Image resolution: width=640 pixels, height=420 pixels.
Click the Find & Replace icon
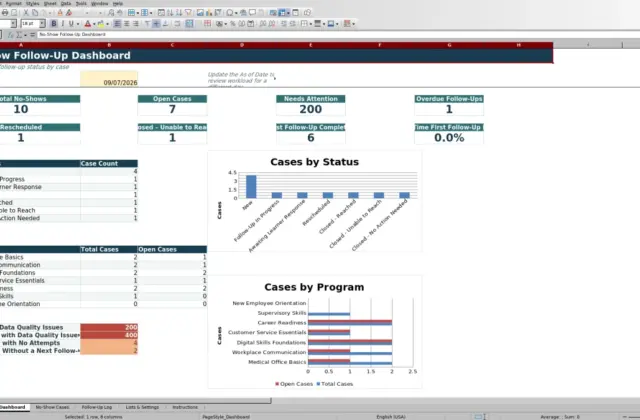pos(111,13)
